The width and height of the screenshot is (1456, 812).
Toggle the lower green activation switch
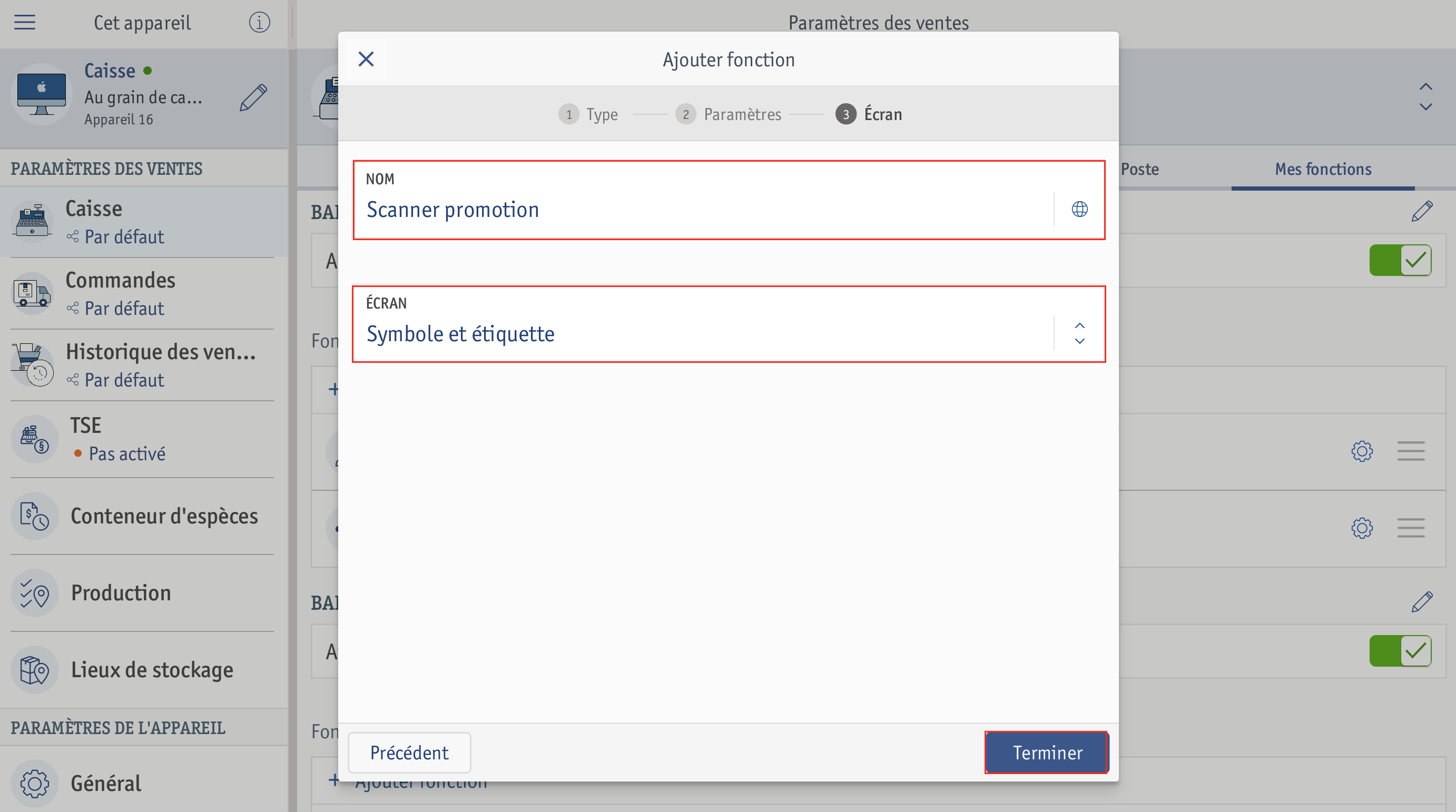click(1400, 651)
